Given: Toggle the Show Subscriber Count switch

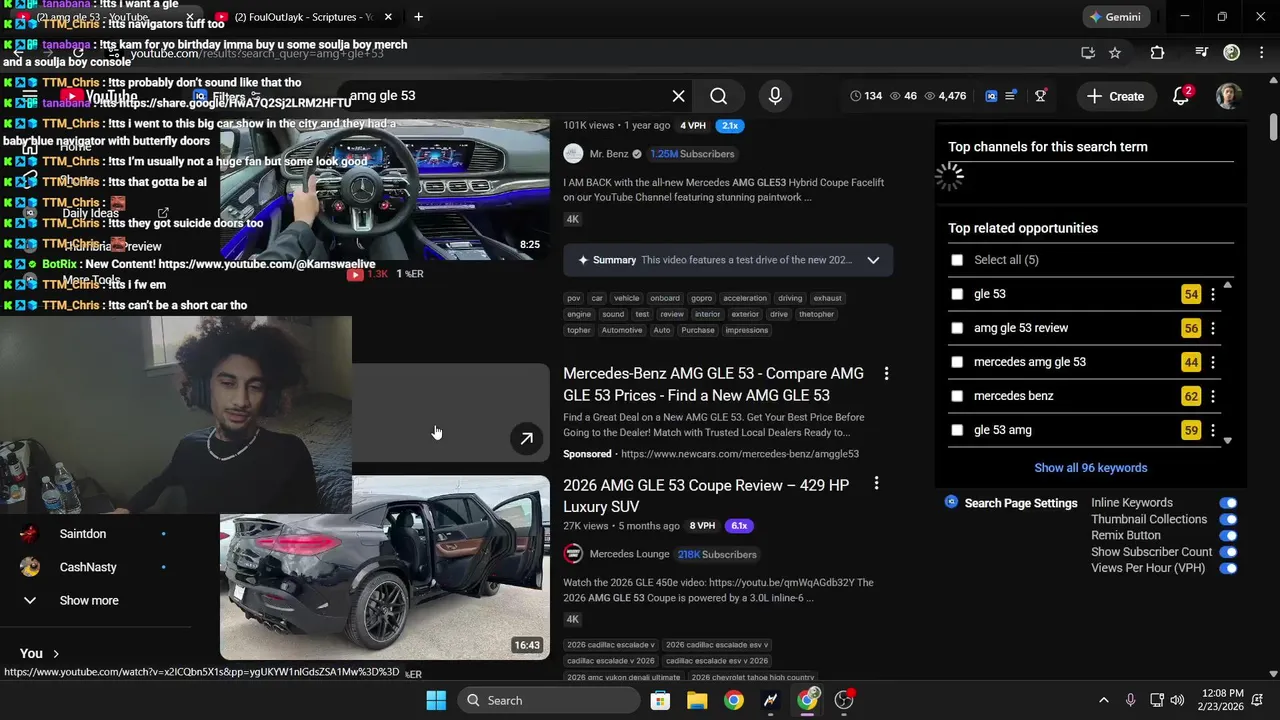Looking at the screenshot, I should (1228, 552).
